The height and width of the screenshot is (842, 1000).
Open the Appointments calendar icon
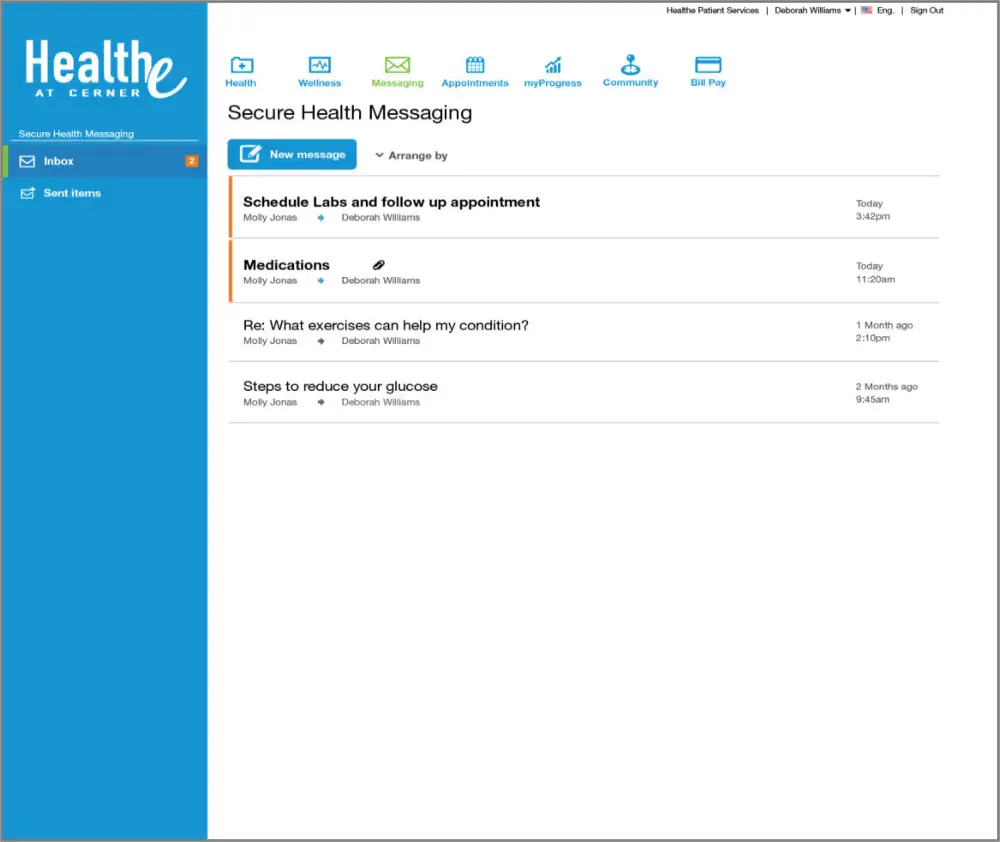[475, 66]
